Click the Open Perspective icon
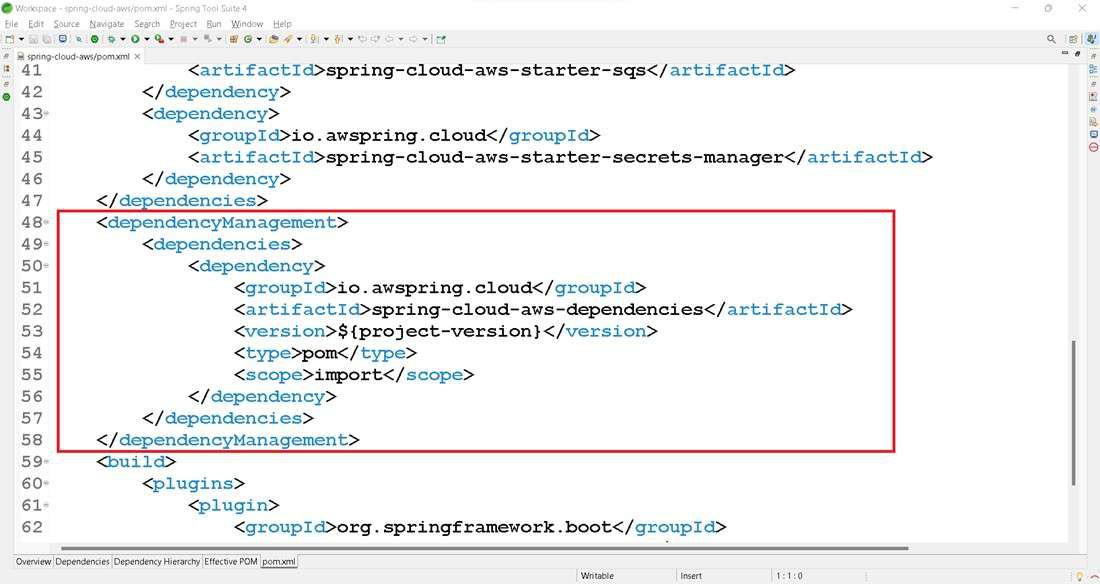The height and width of the screenshot is (584, 1100). tap(1073, 39)
